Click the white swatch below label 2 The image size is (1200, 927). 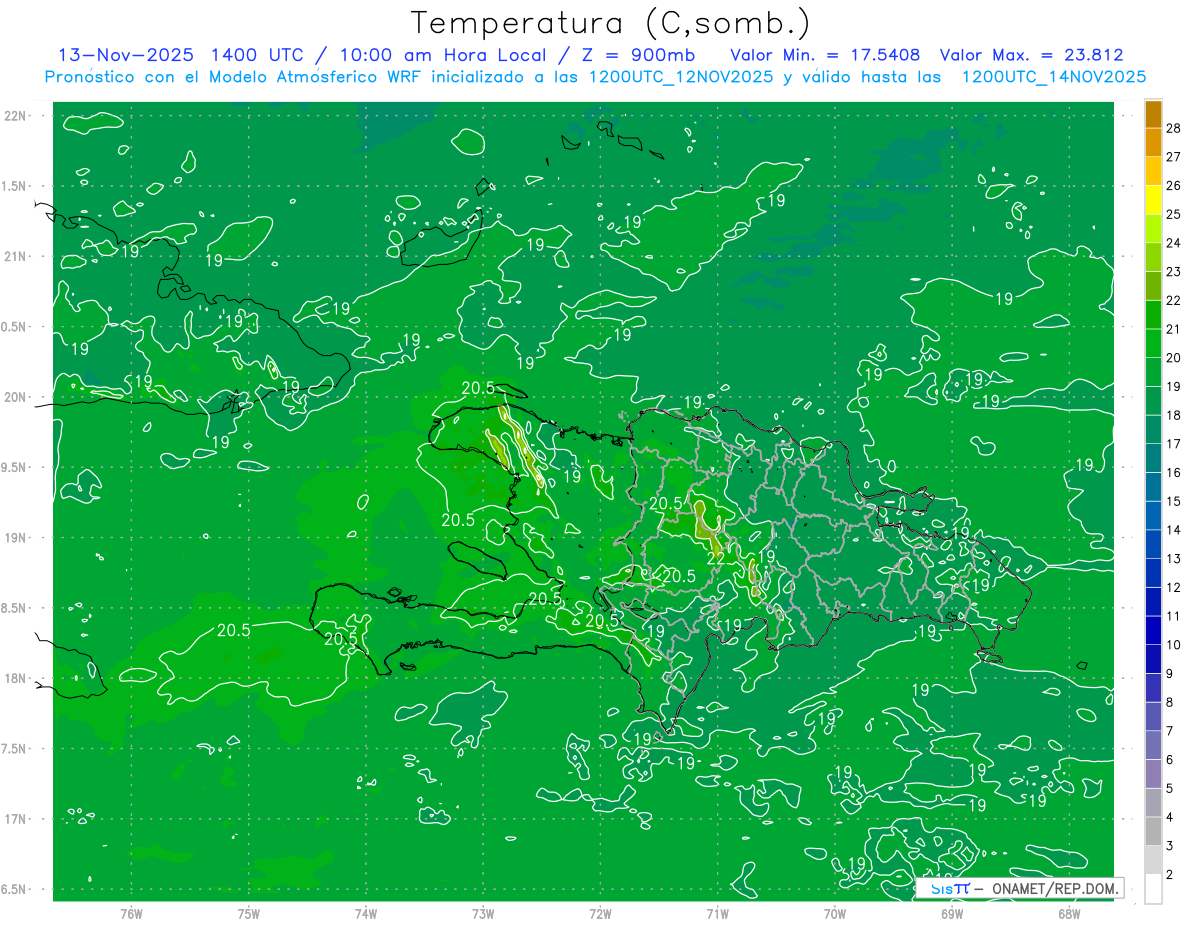(x=1153, y=889)
